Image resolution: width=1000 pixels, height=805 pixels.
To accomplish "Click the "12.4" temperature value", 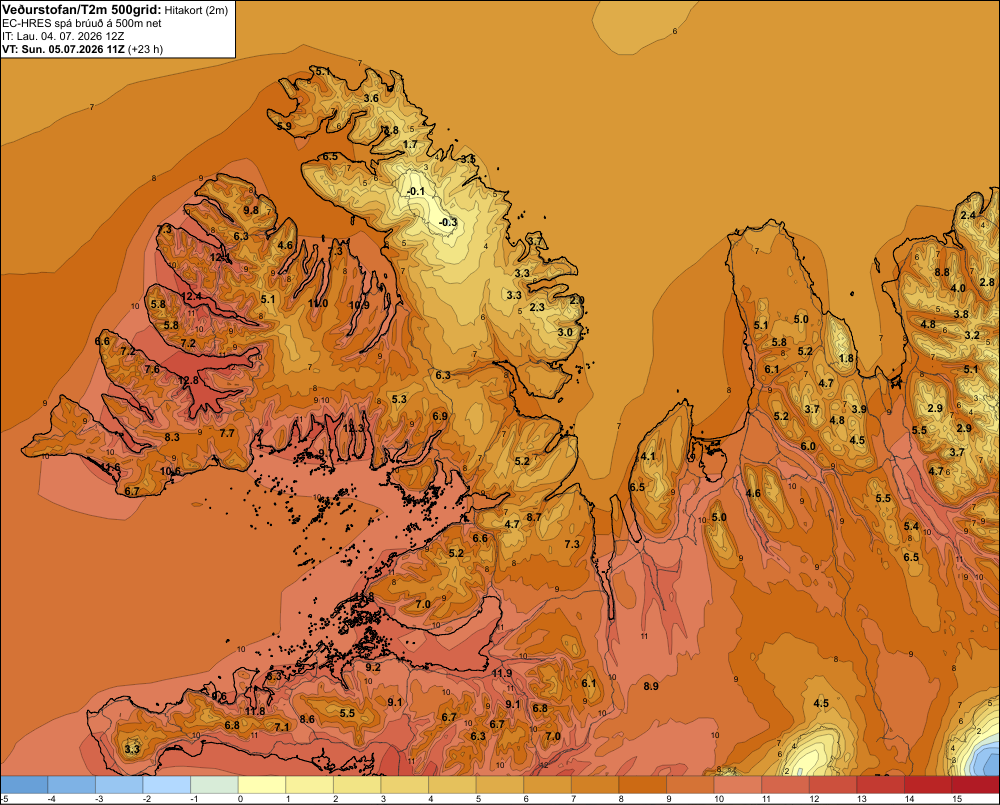I will [x=191, y=296].
